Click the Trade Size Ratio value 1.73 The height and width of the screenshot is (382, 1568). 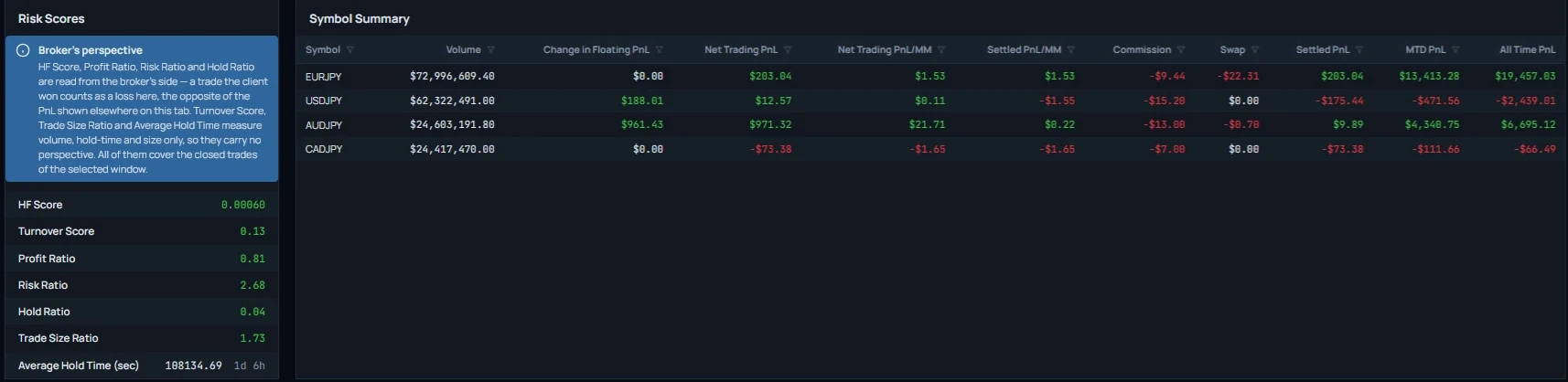click(x=252, y=338)
